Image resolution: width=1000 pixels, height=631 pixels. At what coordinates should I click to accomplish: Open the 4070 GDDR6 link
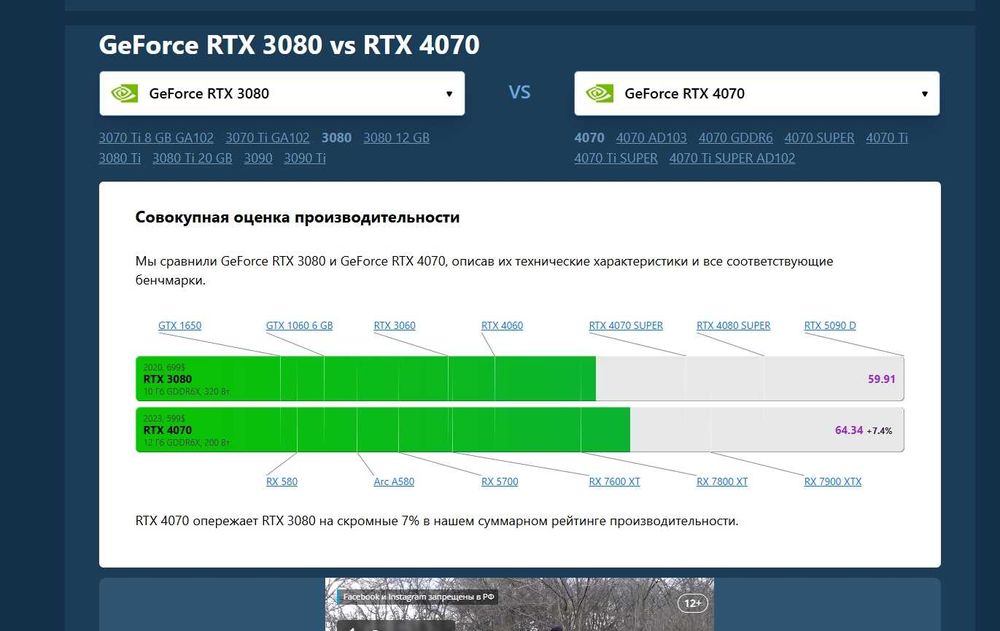(735, 138)
